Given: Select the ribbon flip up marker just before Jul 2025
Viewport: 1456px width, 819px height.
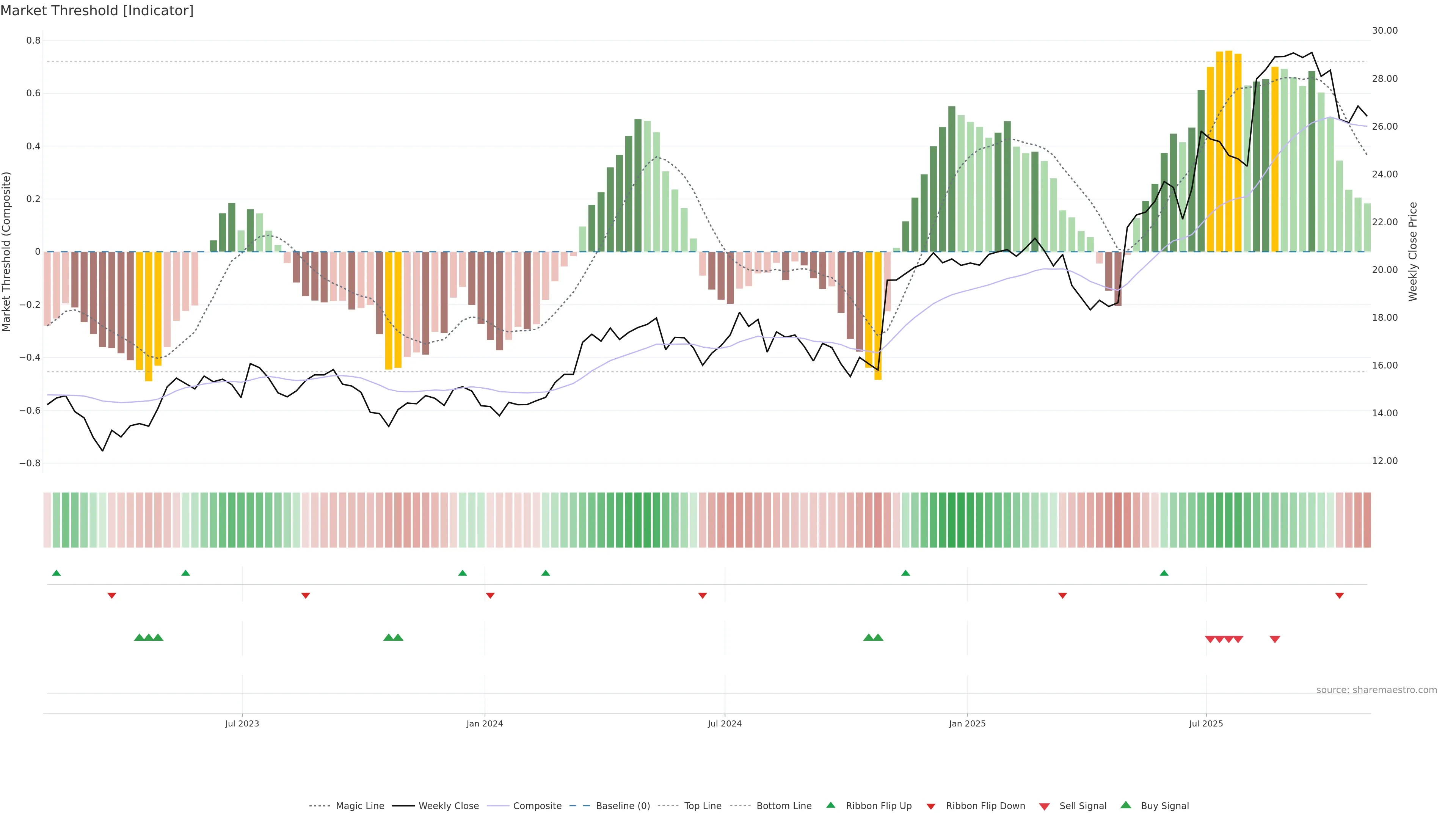Looking at the screenshot, I should pos(1164,573).
